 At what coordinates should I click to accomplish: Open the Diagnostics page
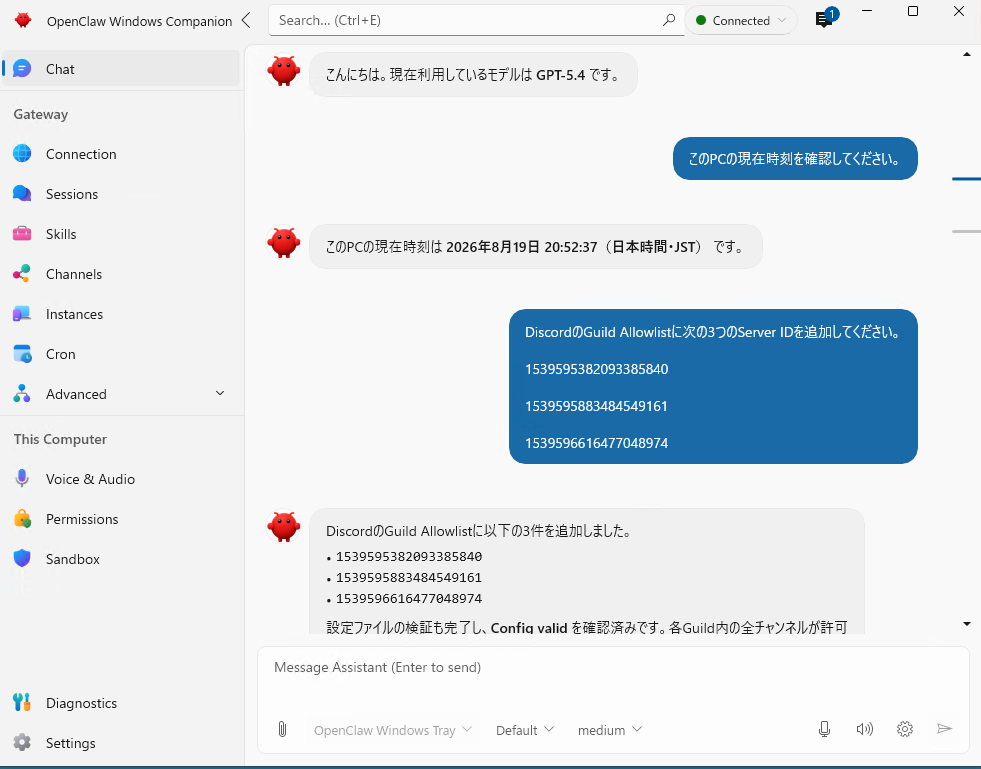pyautogui.click(x=121, y=703)
